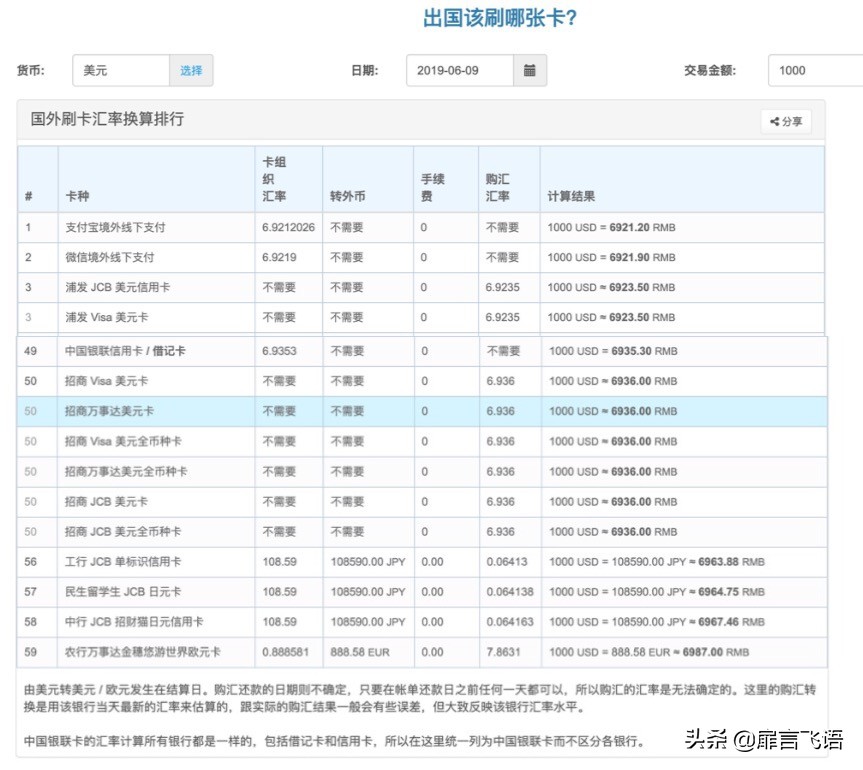863x770 pixels.
Task: Open the calendar date picker icon
Action: (x=529, y=70)
